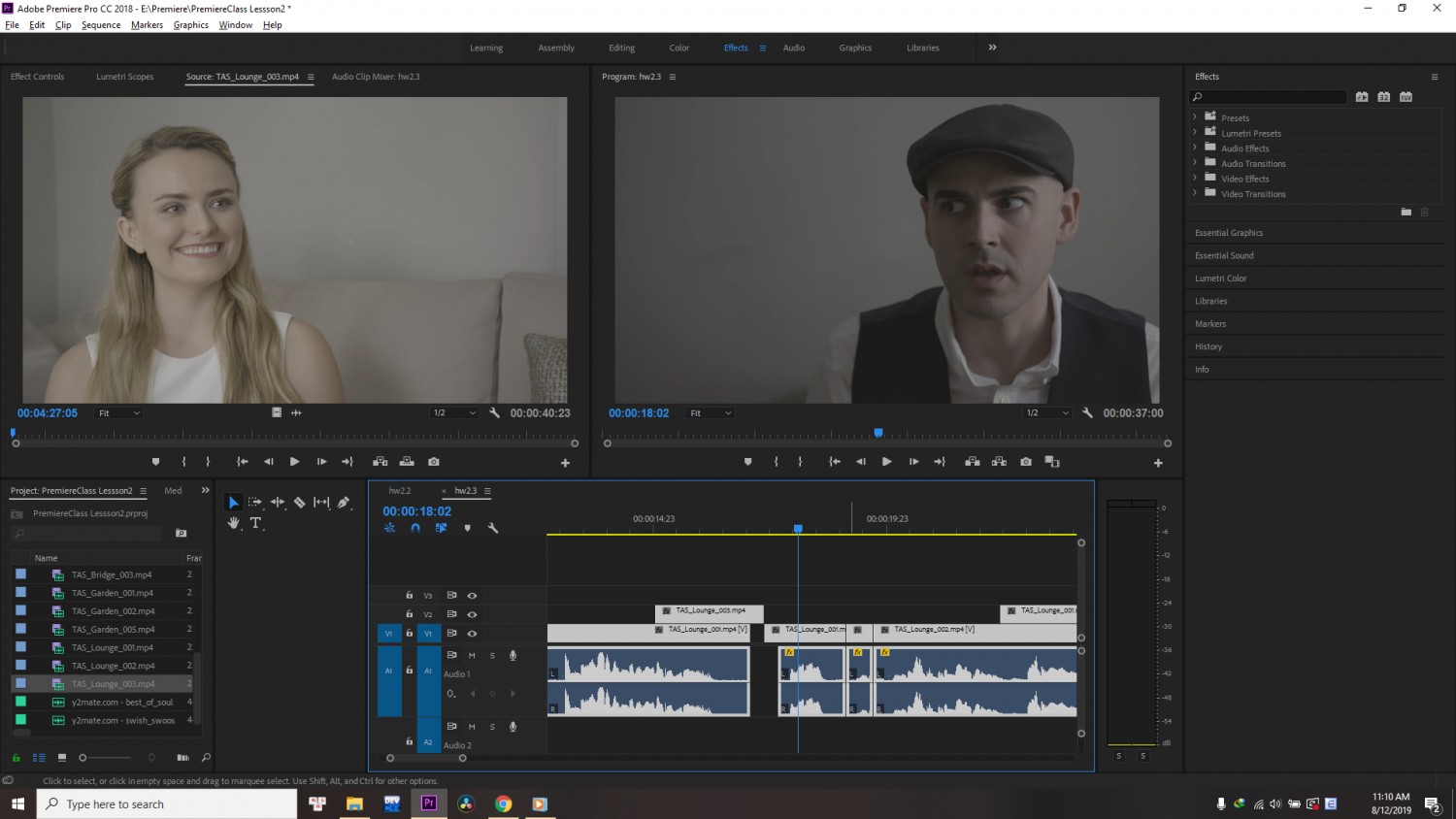Open Source monitor playback resolution dropdown
Image resolution: width=1456 pixels, height=819 pixels.
(454, 413)
